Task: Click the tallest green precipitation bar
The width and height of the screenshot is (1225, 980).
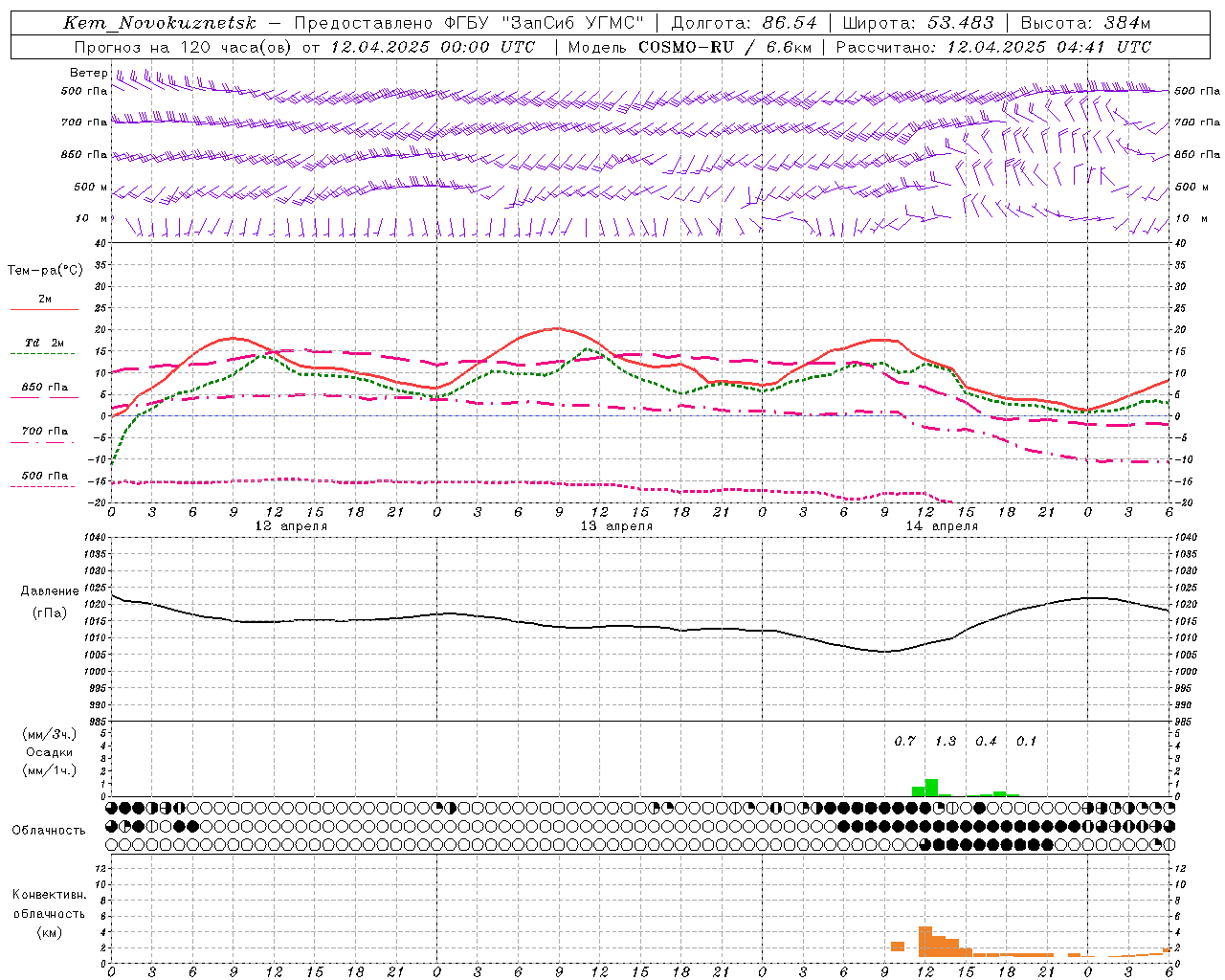Action: pos(931,788)
